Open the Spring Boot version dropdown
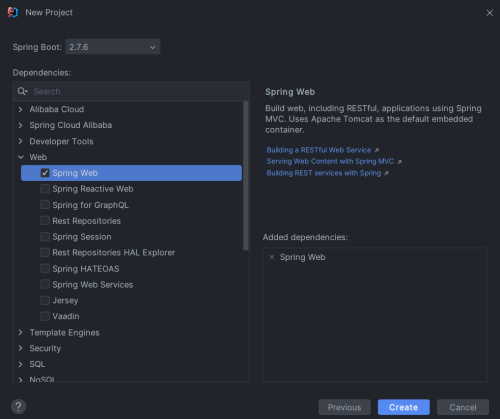The height and width of the screenshot is (419, 500). (x=113, y=47)
